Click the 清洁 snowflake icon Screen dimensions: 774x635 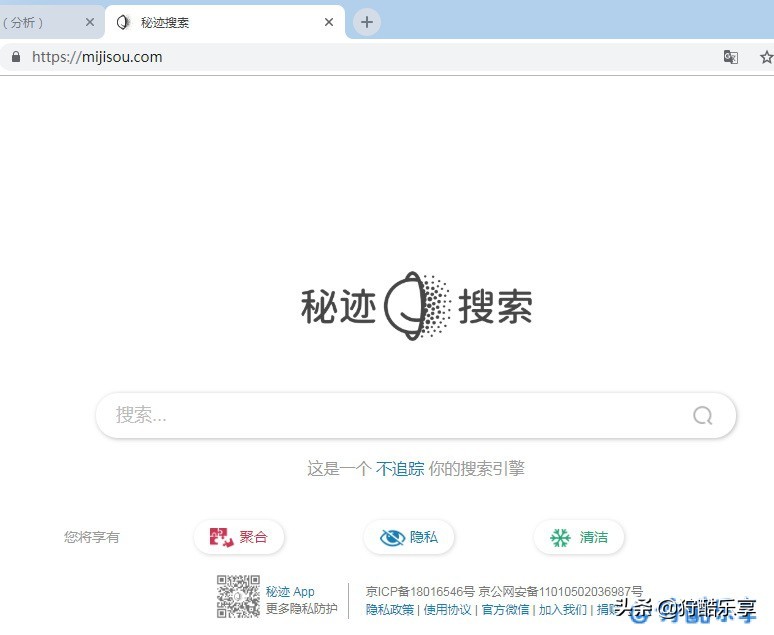(560, 537)
